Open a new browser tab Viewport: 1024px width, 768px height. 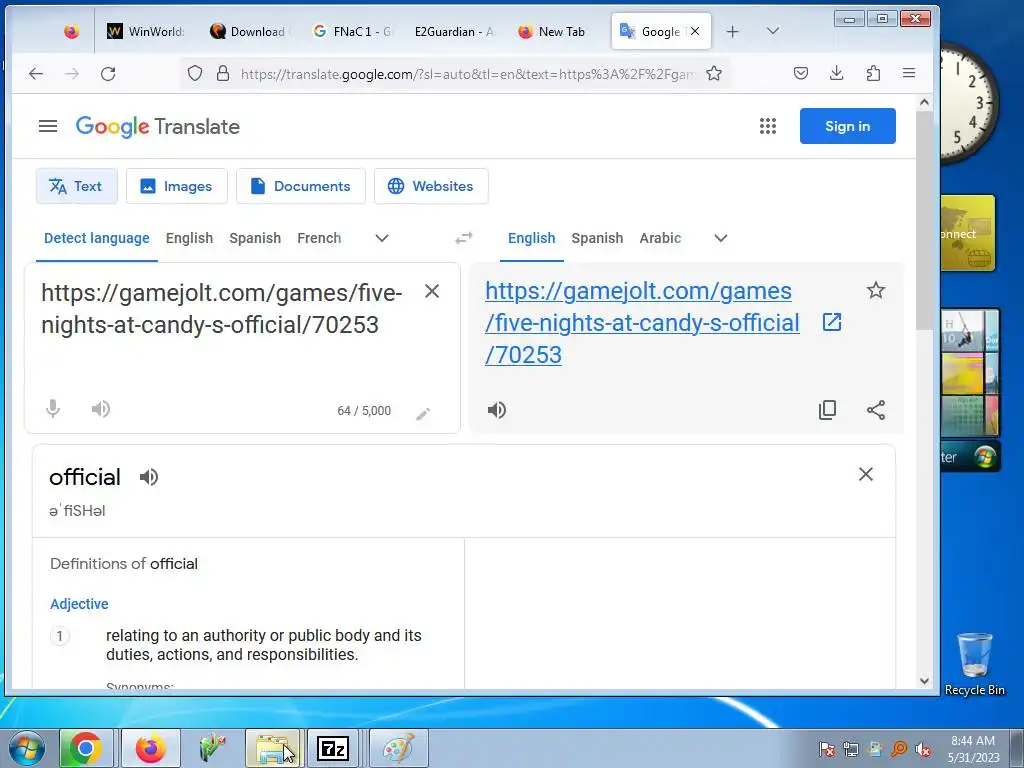(x=733, y=31)
